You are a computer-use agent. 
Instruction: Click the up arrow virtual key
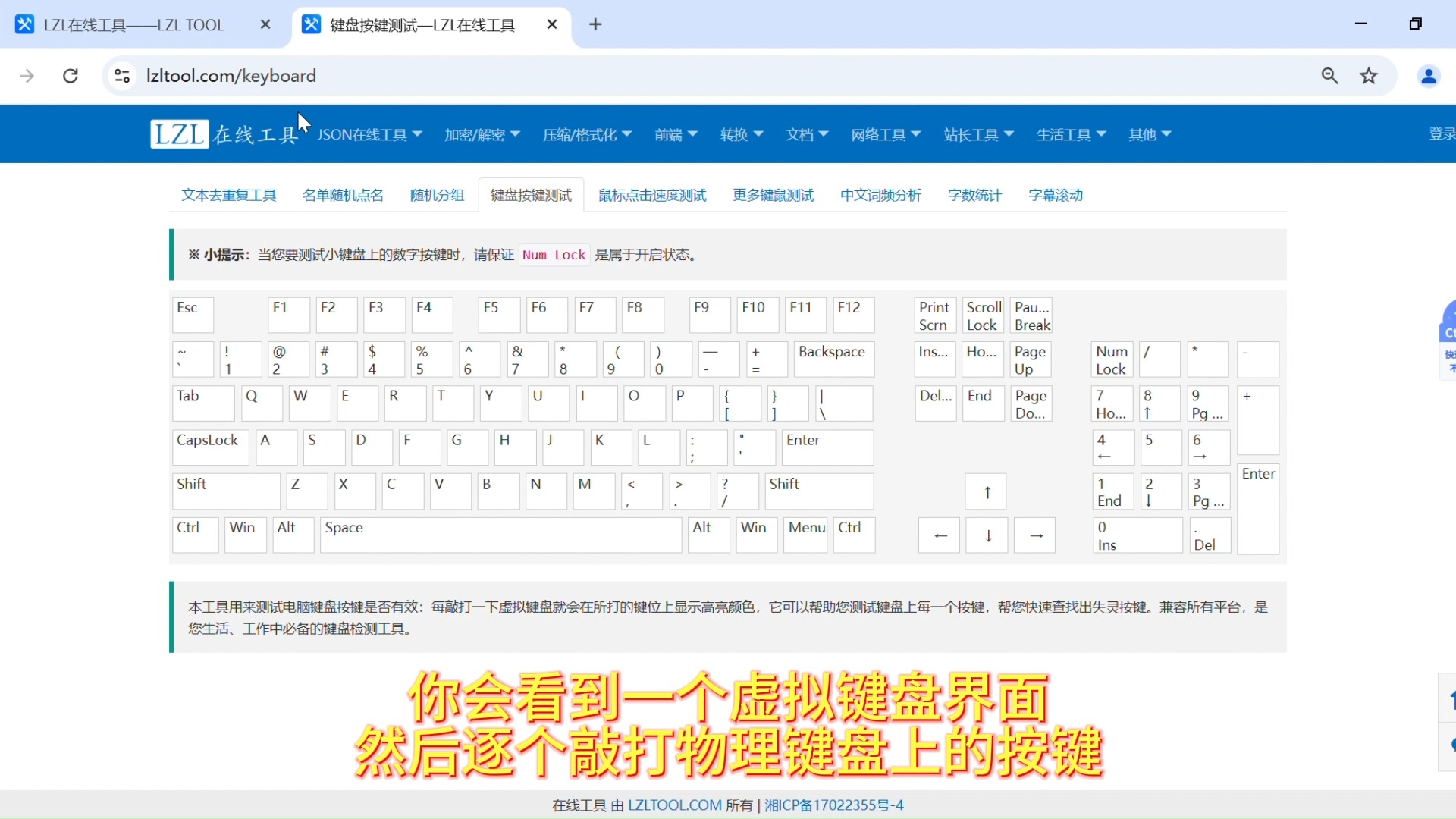tap(987, 492)
